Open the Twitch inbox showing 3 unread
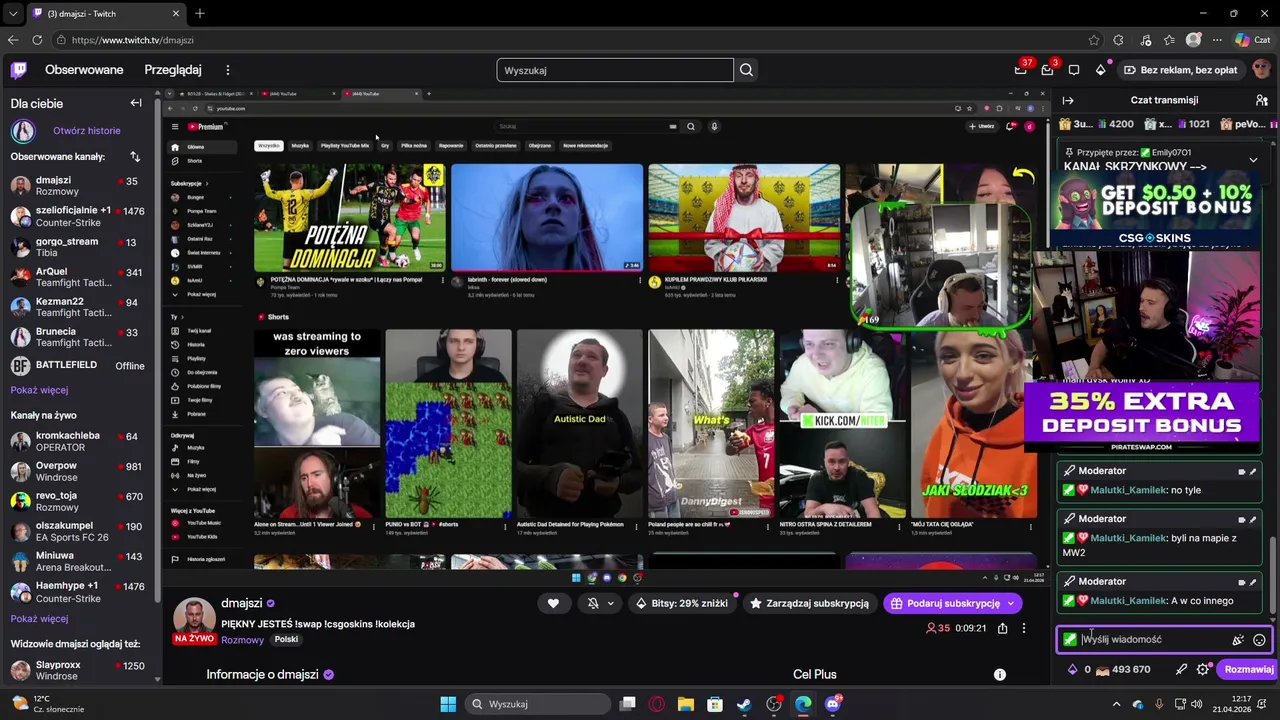 1047,70
